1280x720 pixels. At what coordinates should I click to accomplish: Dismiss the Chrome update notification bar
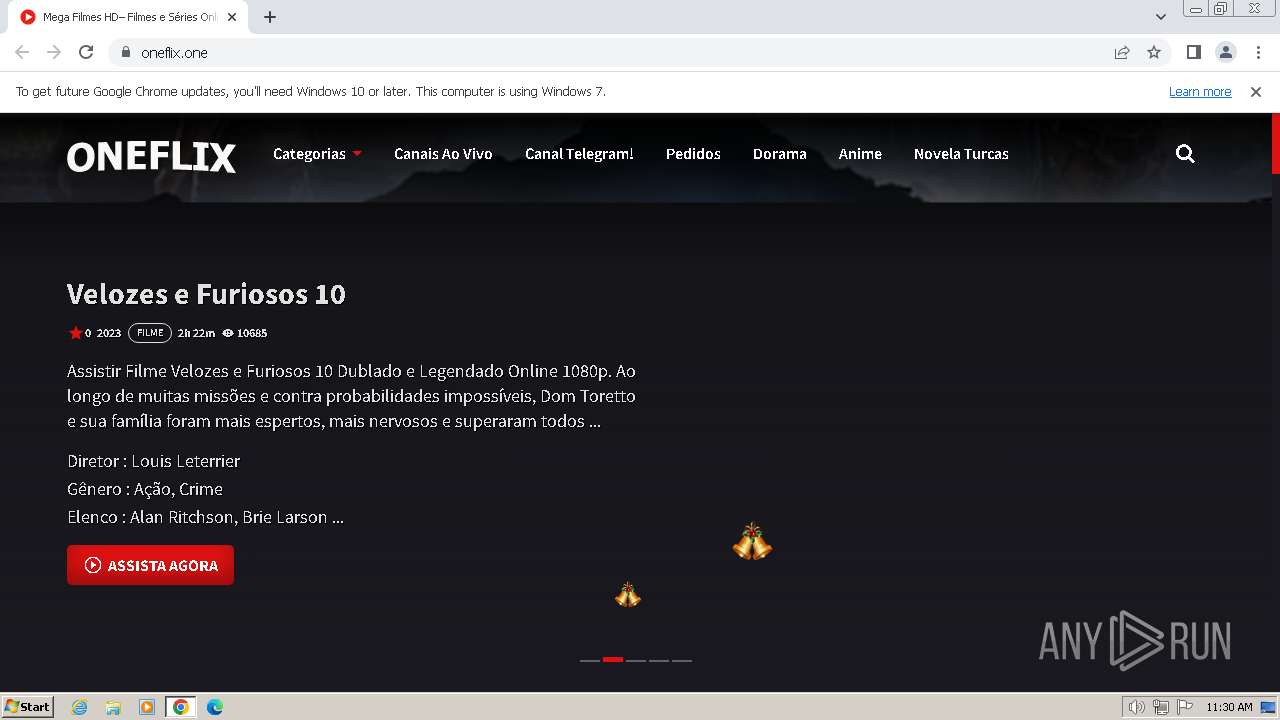click(1256, 91)
